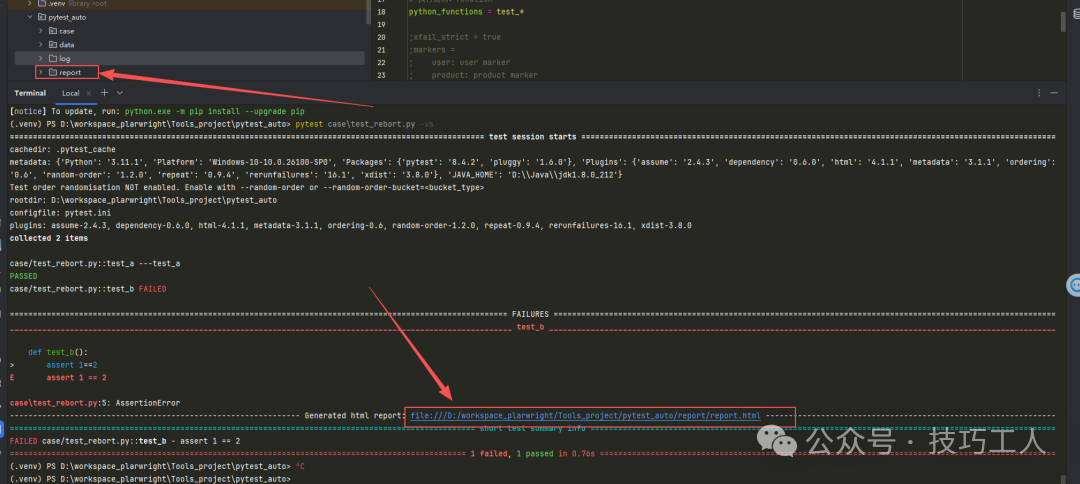The width and height of the screenshot is (1080, 484).
Task: Hide the terminal tool window
Action: (x=1053, y=93)
